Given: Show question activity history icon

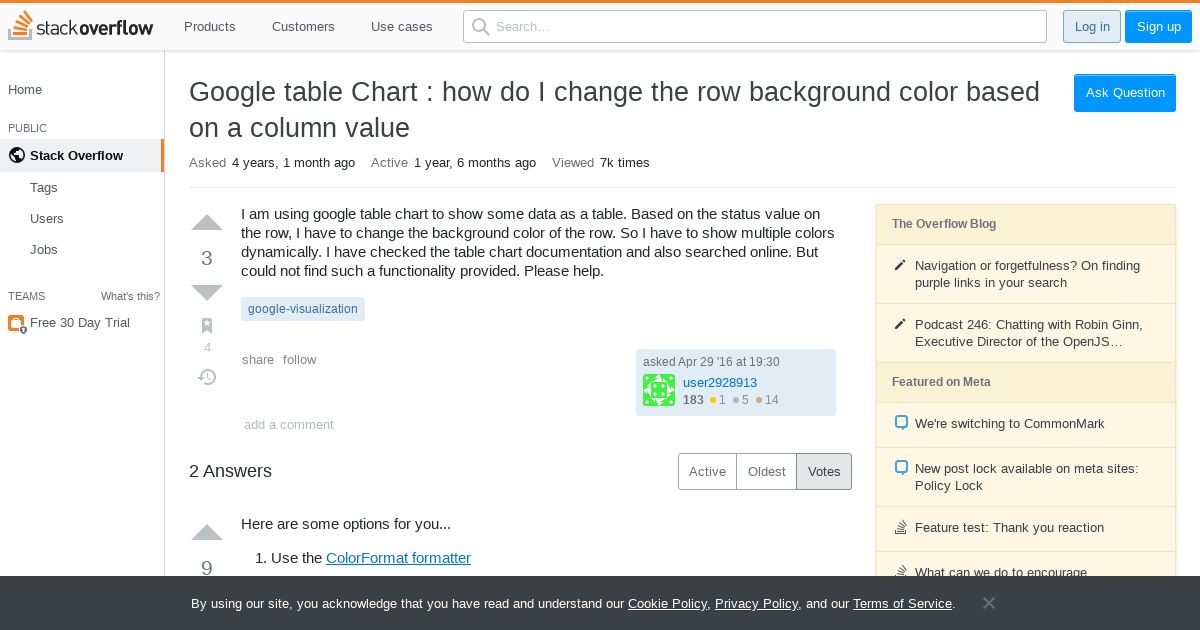Looking at the screenshot, I should (x=207, y=377).
